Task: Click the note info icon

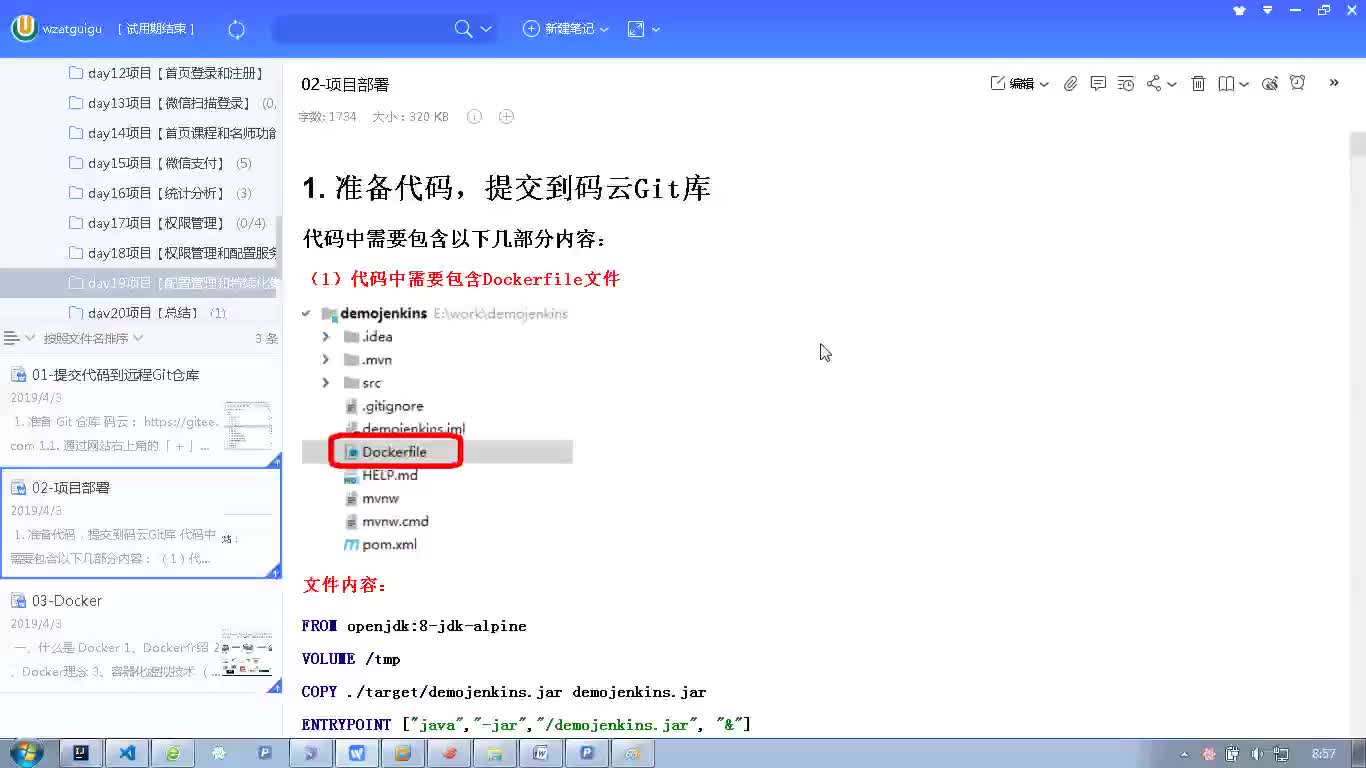Action: point(474,117)
